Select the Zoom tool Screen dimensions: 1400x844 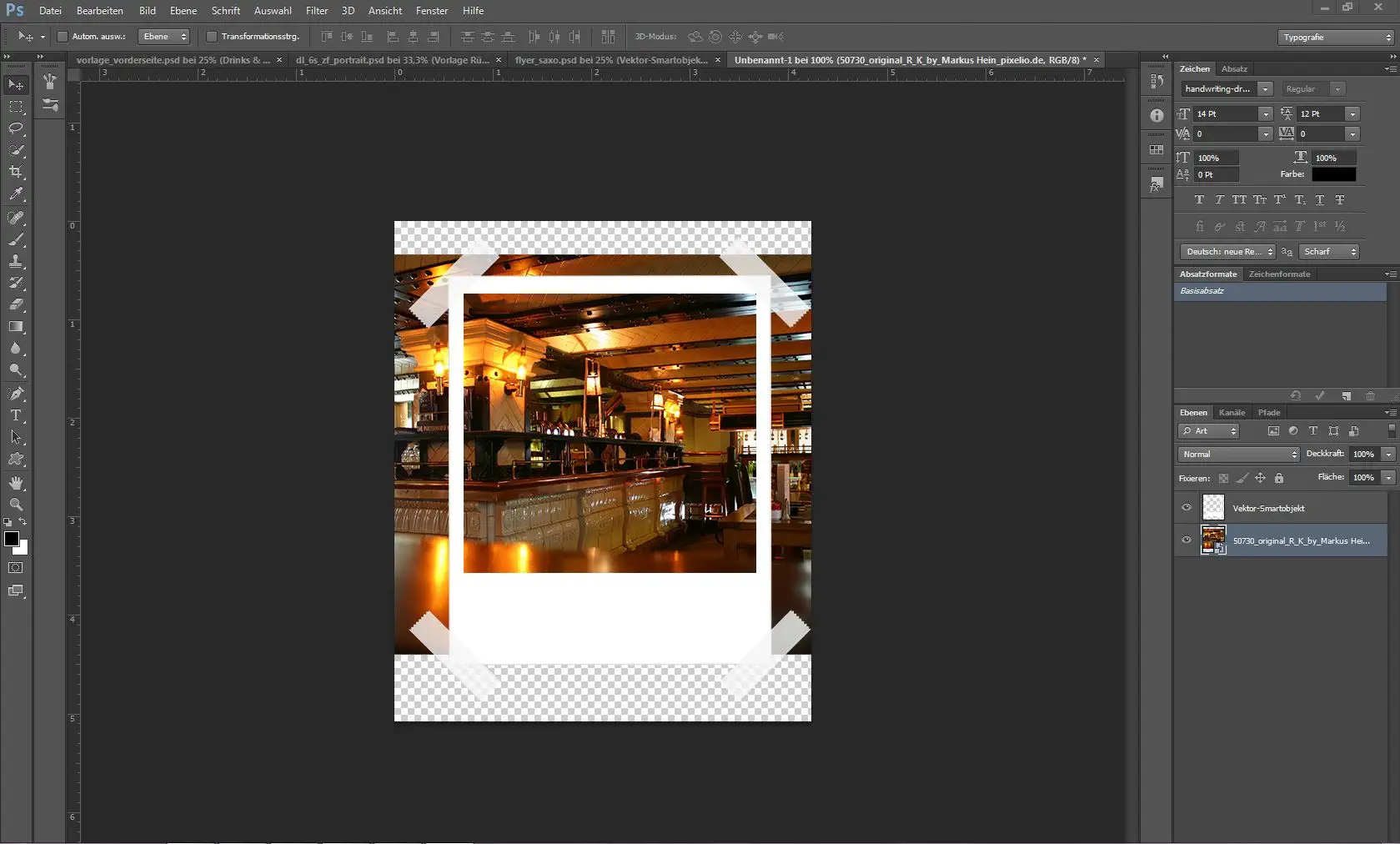[16, 505]
